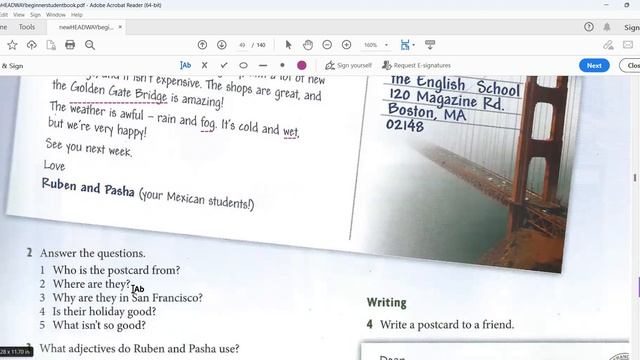This screenshot has width=640, height=360.
Task: Open the find text magnifier icon
Action: pyautogui.click(x=90, y=45)
